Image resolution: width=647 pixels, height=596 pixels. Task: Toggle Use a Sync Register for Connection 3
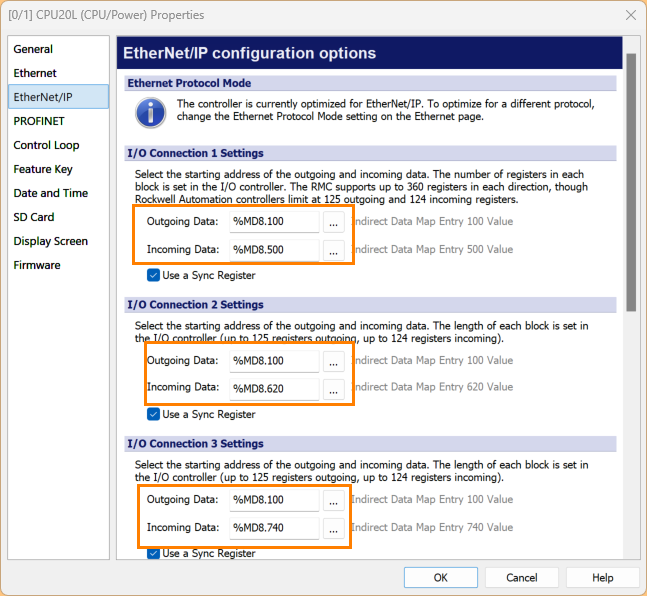pyautogui.click(x=153, y=553)
